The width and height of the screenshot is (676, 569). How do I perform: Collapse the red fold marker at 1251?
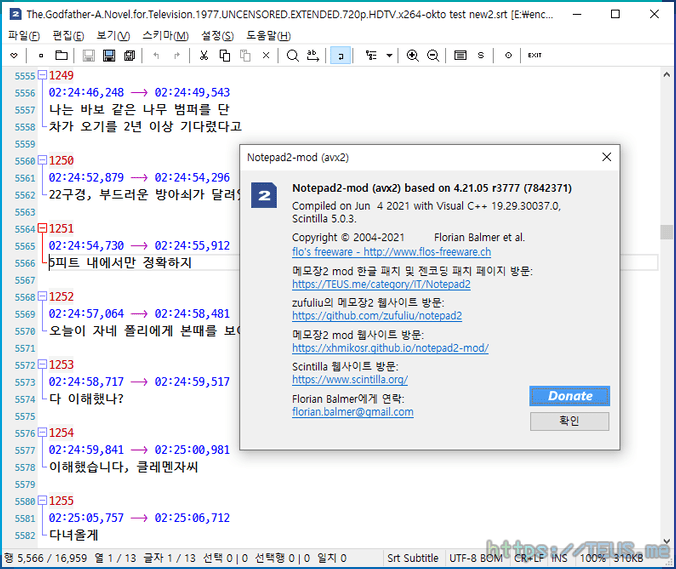[42, 228]
